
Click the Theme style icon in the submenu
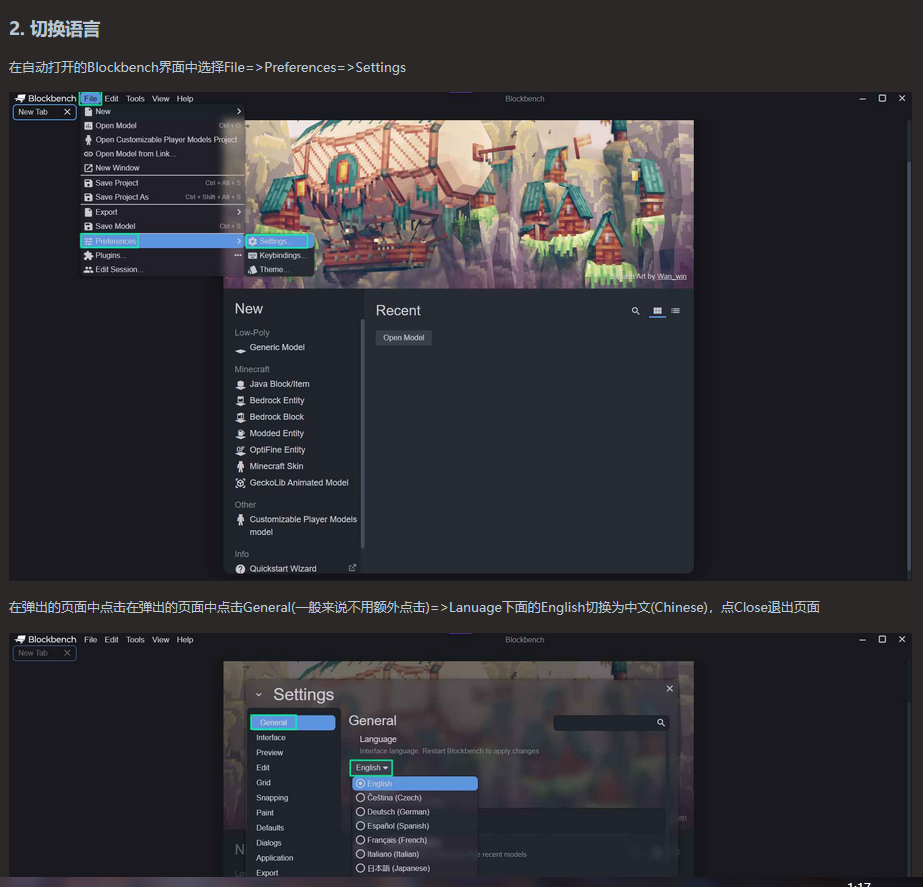(x=253, y=270)
